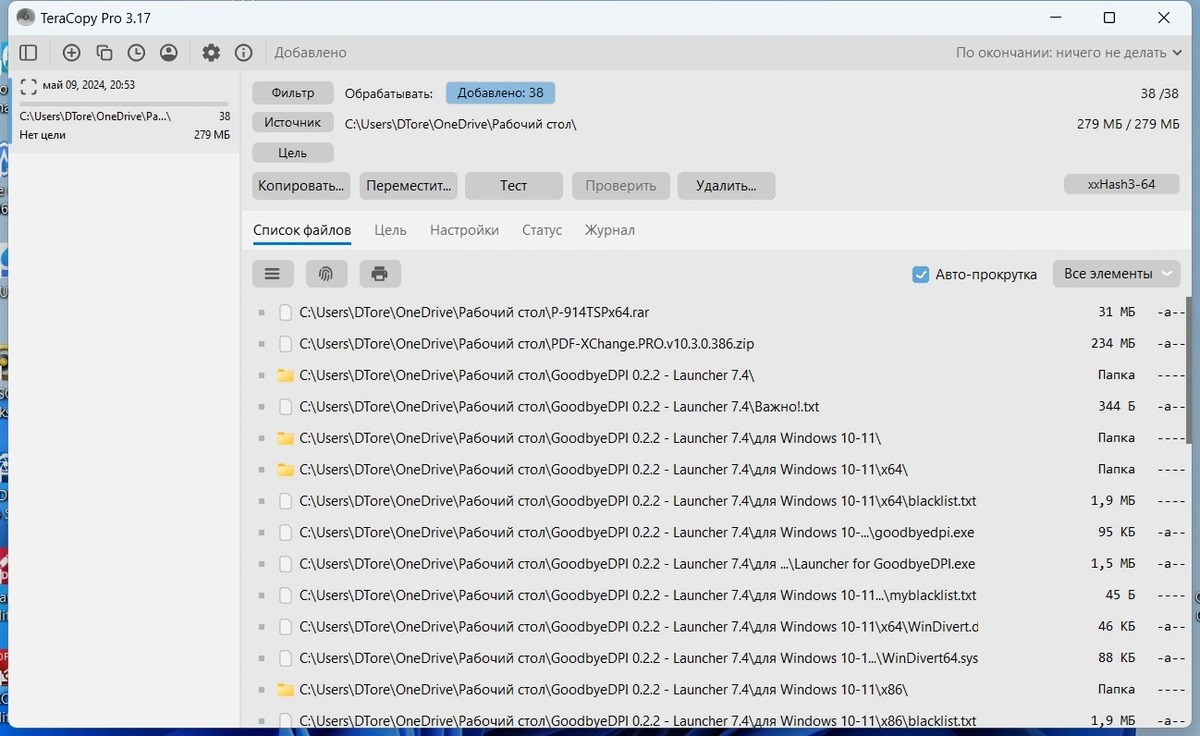The width and height of the screenshot is (1200, 736).
Task: Click the Переместить... button
Action: coord(408,186)
